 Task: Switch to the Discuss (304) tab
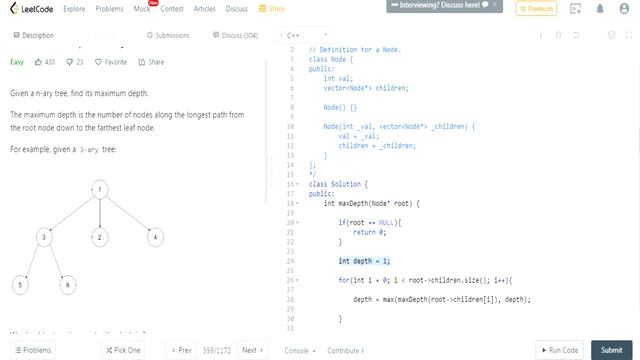point(236,36)
